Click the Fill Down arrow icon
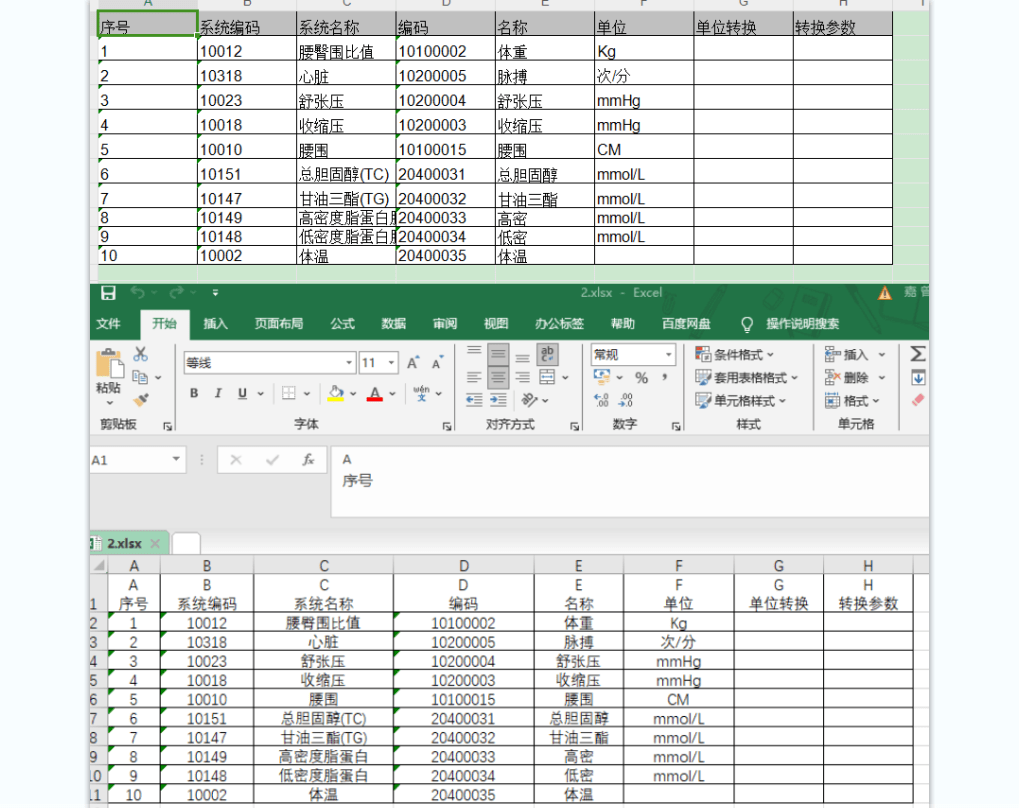 coord(919,378)
